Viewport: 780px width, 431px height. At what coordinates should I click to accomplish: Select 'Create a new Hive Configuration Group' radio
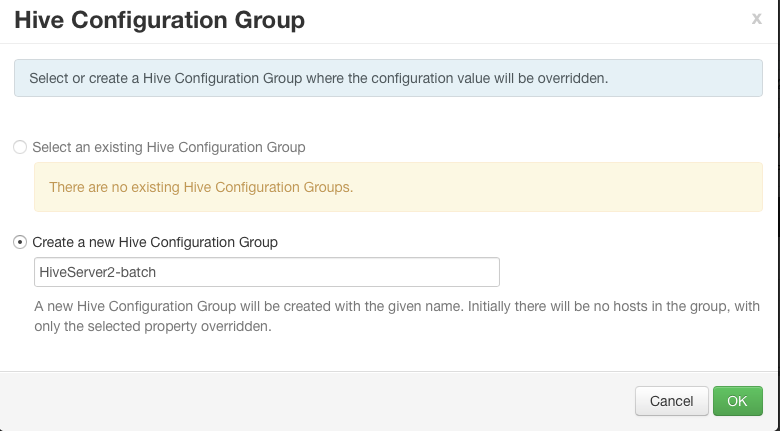(20, 242)
